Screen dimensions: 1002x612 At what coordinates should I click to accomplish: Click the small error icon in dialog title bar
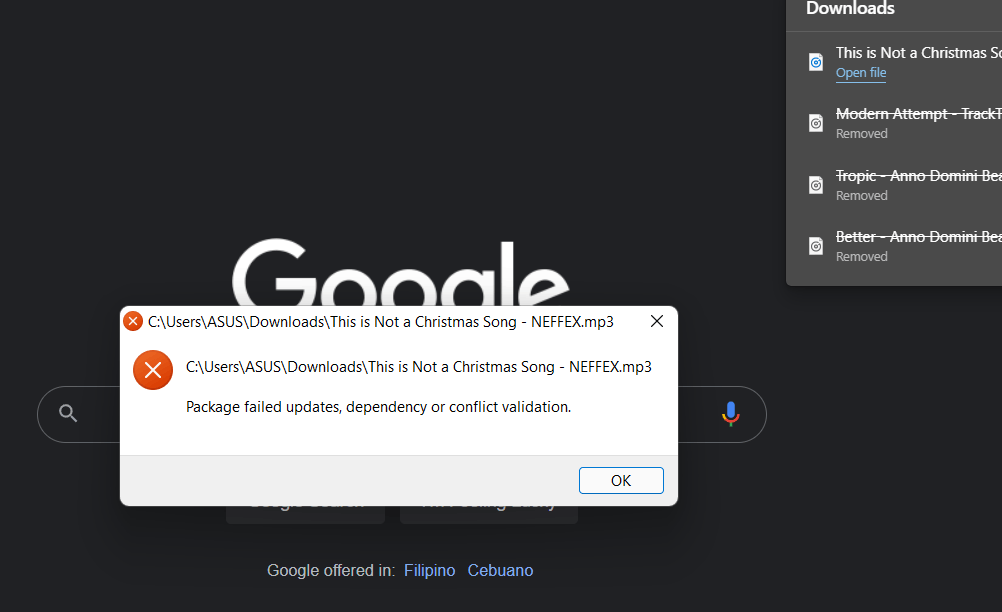click(x=133, y=321)
